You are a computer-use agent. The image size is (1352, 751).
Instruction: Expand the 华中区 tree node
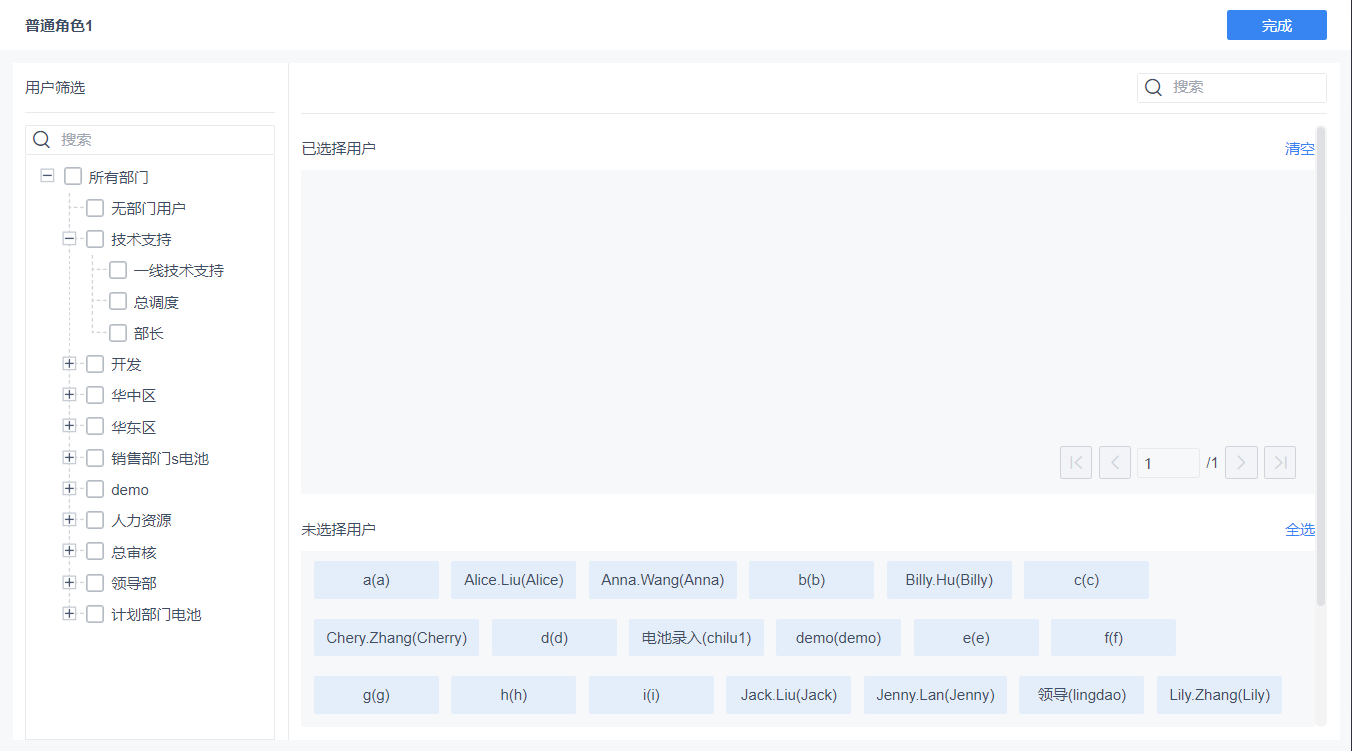point(69,394)
